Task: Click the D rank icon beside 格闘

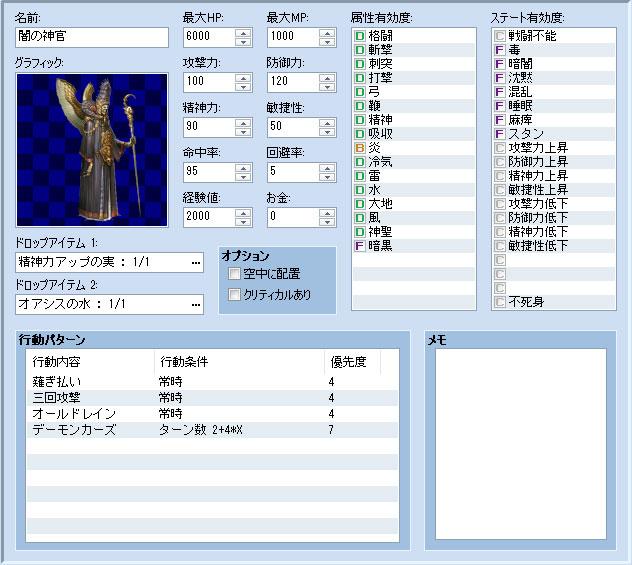Action: (360, 35)
